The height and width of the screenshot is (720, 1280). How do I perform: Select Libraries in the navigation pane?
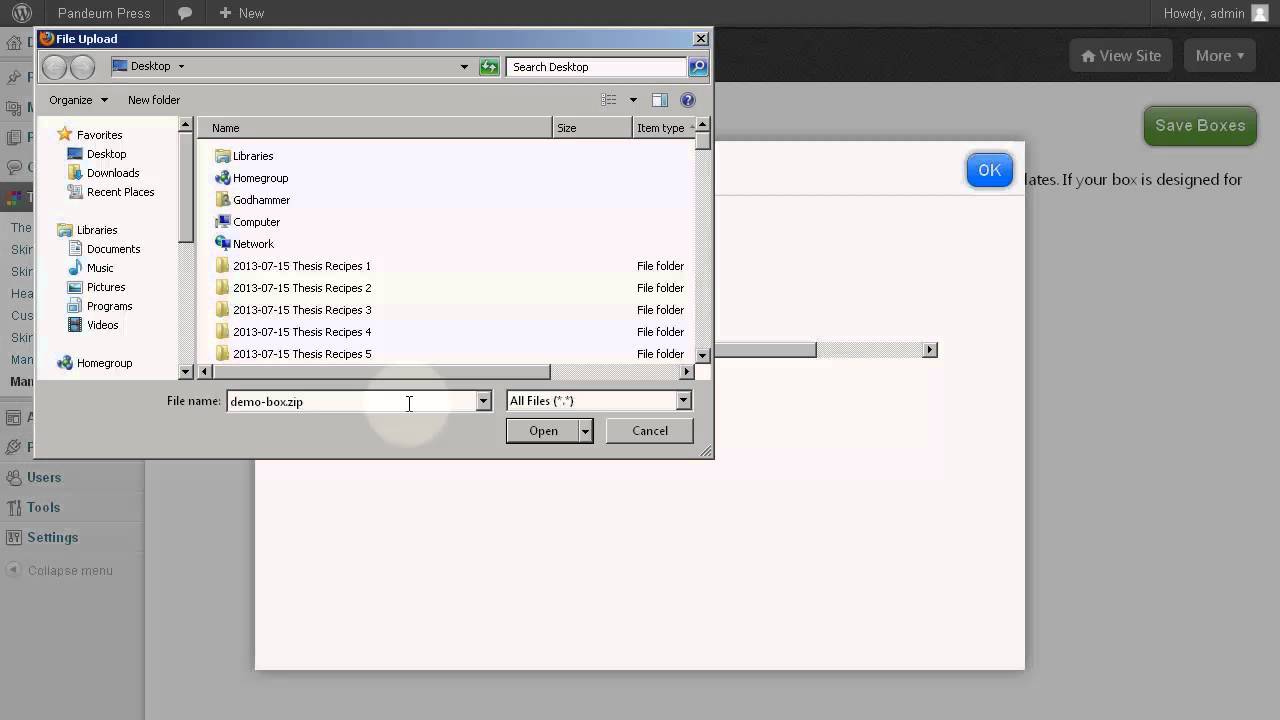click(x=97, y=230)
